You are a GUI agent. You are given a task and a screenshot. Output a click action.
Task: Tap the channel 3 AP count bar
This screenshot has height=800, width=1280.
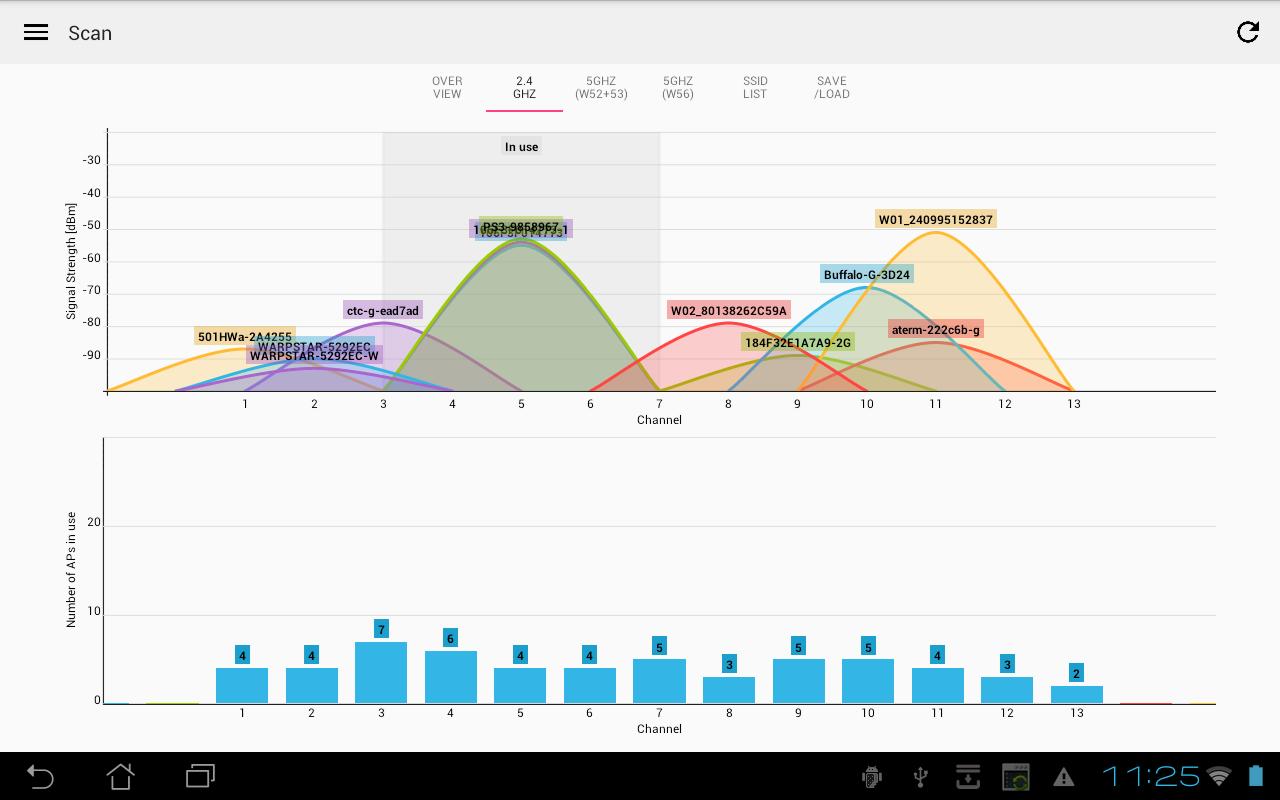(381, 672)
